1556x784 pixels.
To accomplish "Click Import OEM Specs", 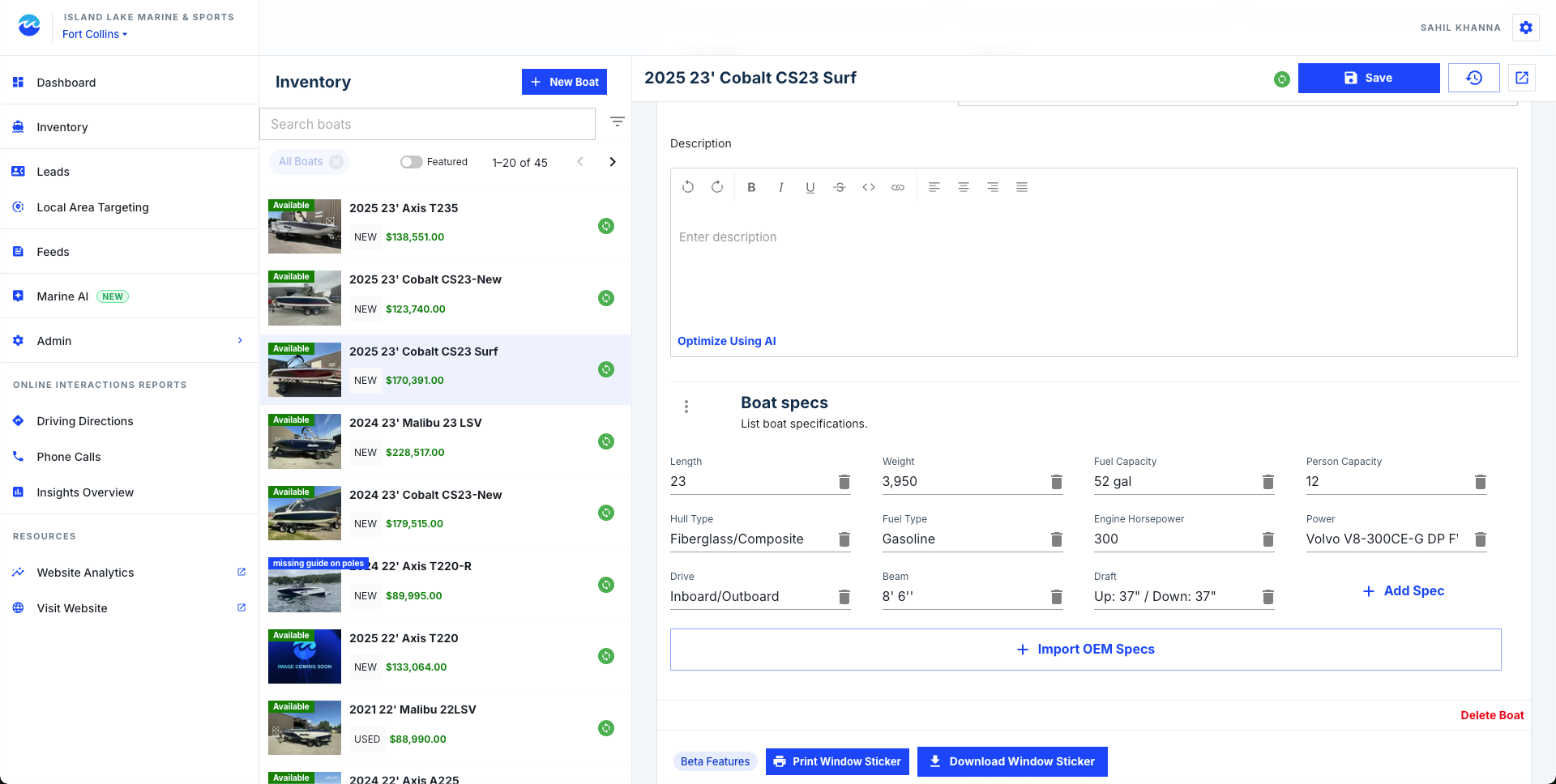I will click(1086, 650).
